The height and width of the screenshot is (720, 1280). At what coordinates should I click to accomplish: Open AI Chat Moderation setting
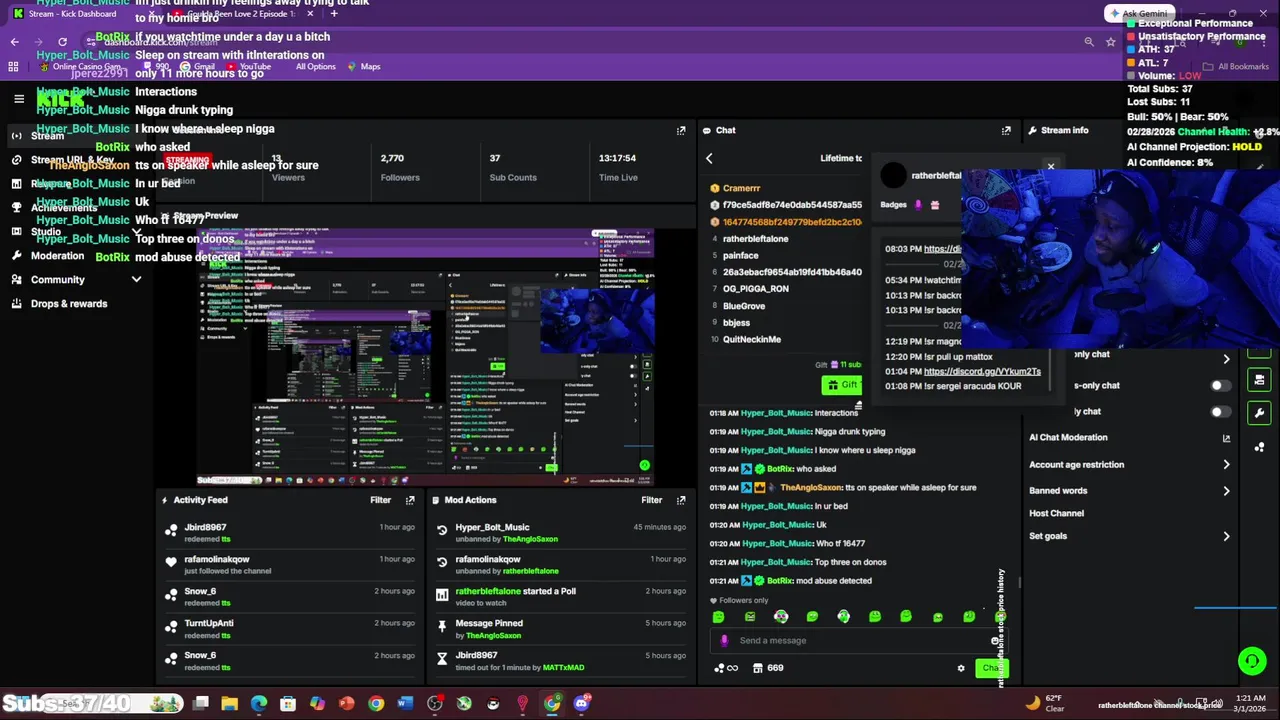1068,438
